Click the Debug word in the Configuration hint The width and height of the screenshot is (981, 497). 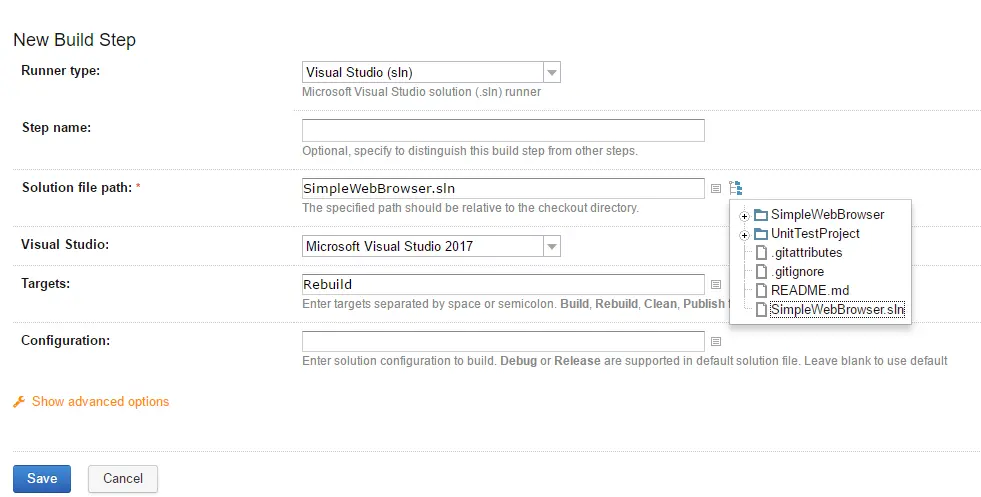click(x=518, y=361)
